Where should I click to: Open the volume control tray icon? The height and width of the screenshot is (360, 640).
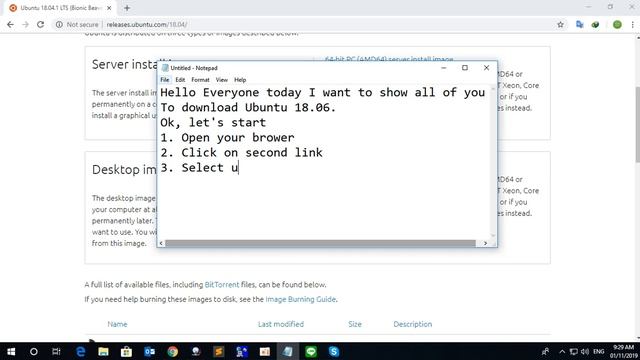click(584, 351)
